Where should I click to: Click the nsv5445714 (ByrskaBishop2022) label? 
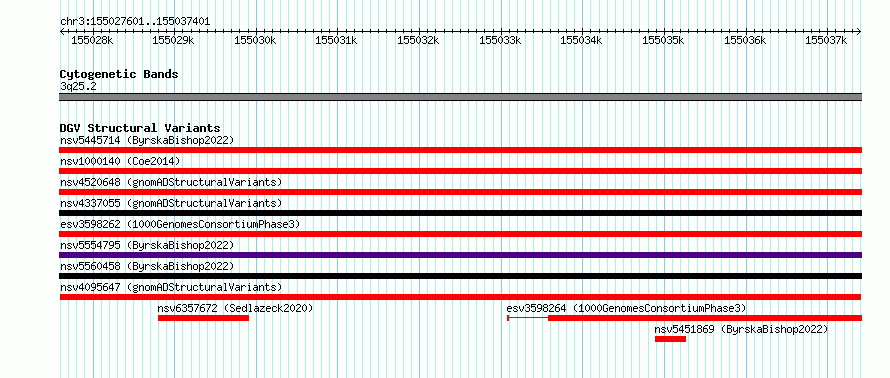[x=147, y=140]
